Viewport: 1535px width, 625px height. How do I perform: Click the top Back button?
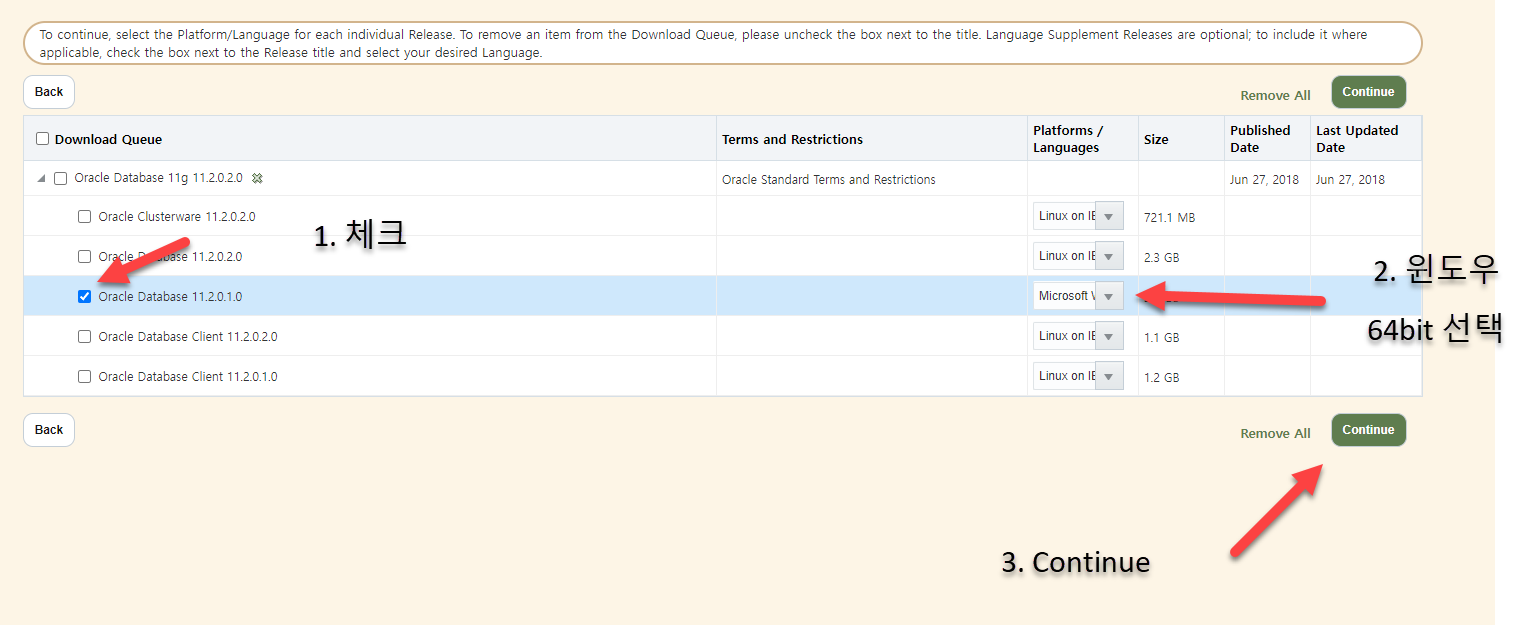click(x=49, y=92)
